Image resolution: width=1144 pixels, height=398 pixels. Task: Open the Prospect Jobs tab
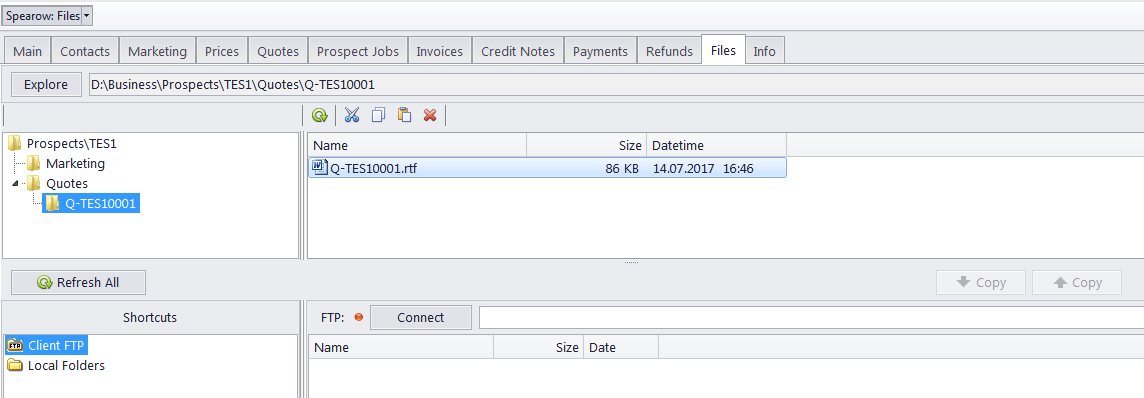(358, 51)
